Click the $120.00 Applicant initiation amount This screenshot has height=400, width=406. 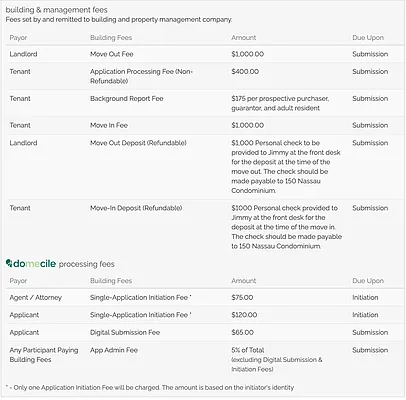(244, 315)
